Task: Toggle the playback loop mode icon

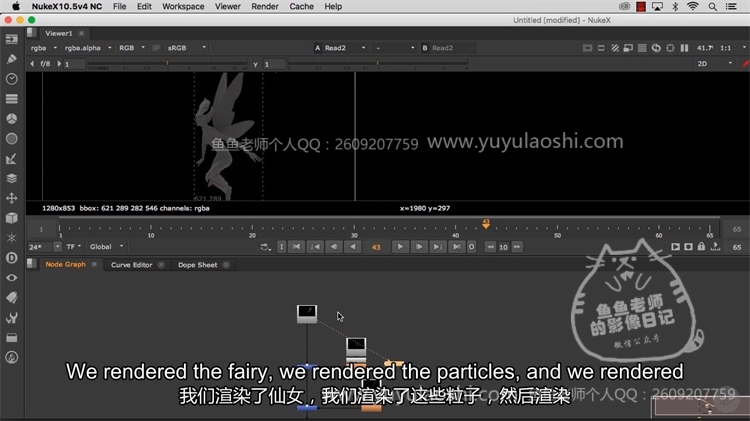Action: (265, 247)
